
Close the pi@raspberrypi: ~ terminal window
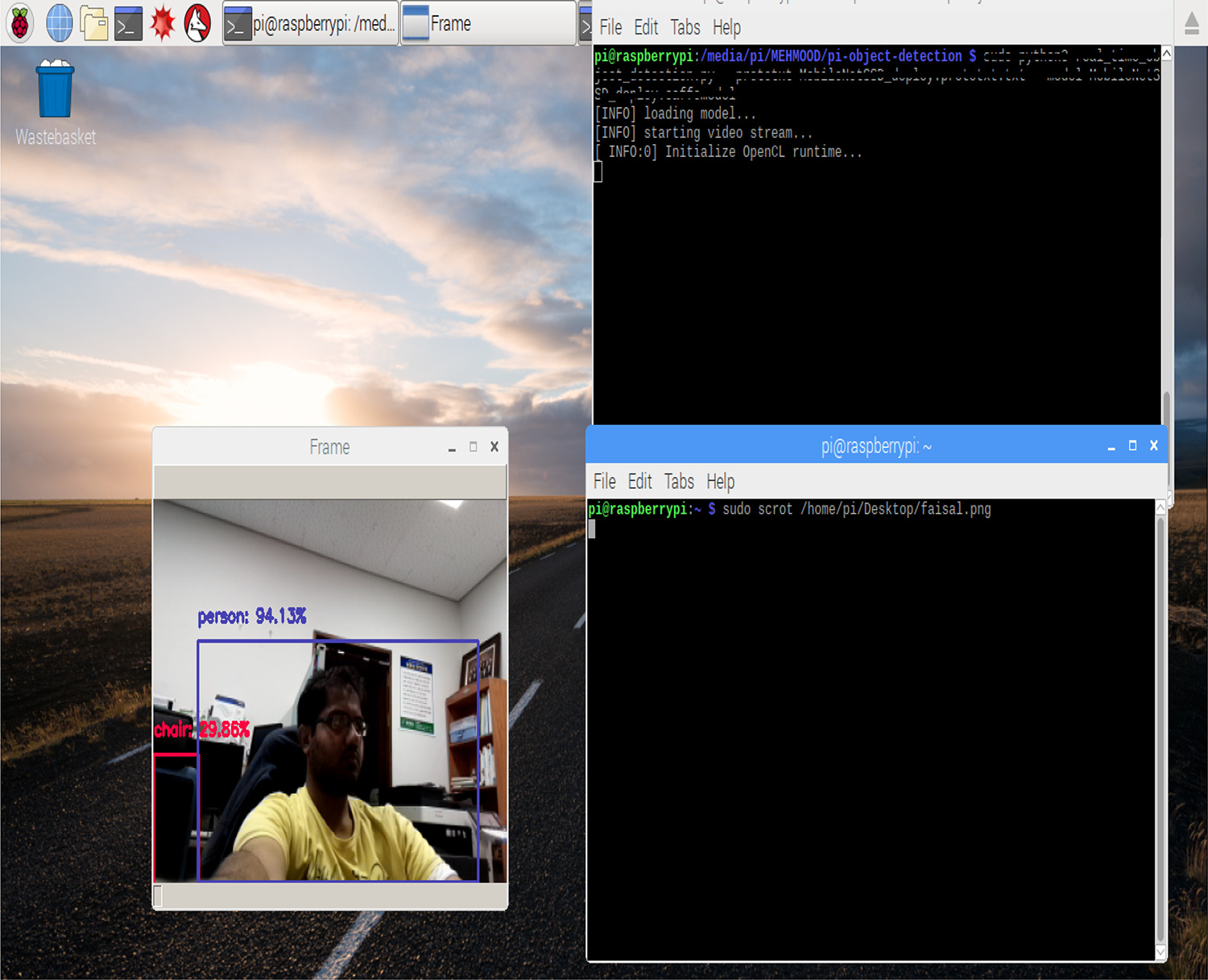[1153, 445]
